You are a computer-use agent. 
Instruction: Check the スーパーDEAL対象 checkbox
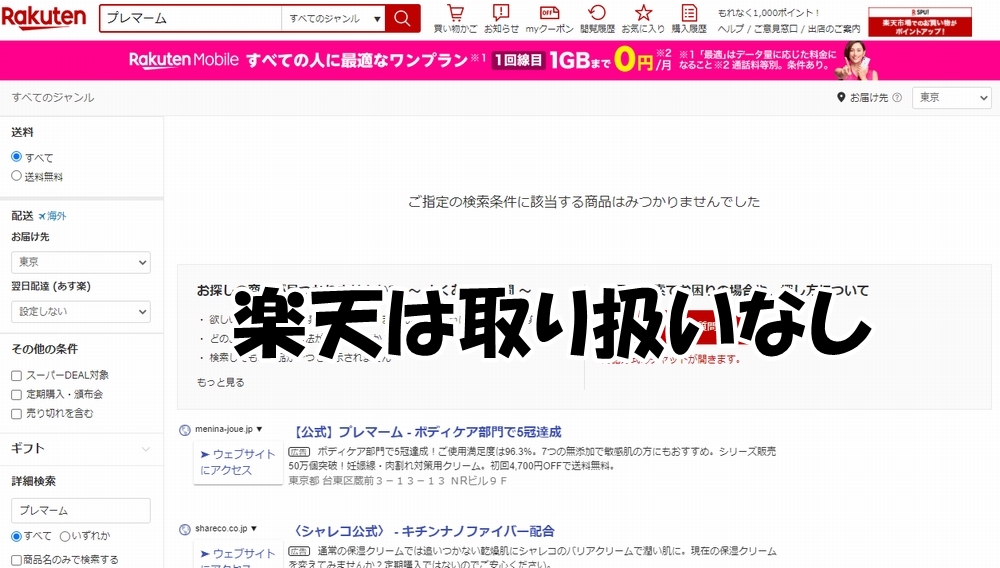coord(17,375)
